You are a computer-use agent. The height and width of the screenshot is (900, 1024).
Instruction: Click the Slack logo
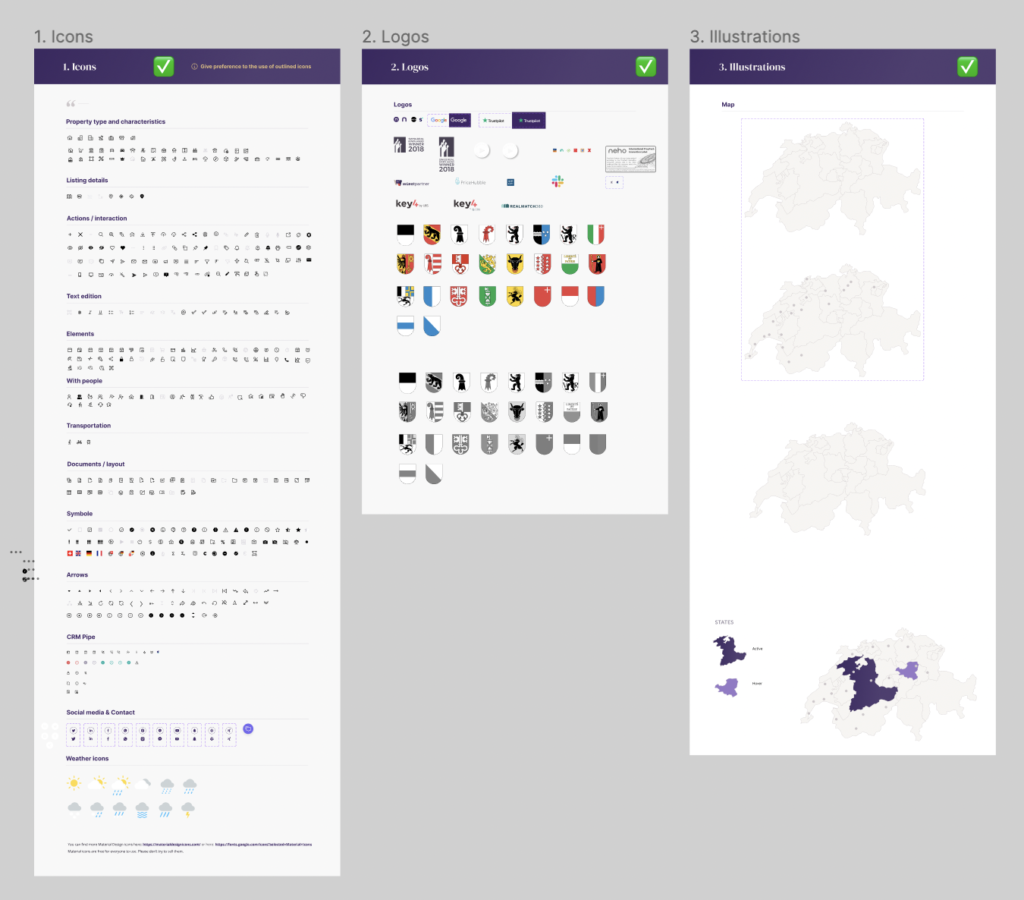(x=557, y=182)
